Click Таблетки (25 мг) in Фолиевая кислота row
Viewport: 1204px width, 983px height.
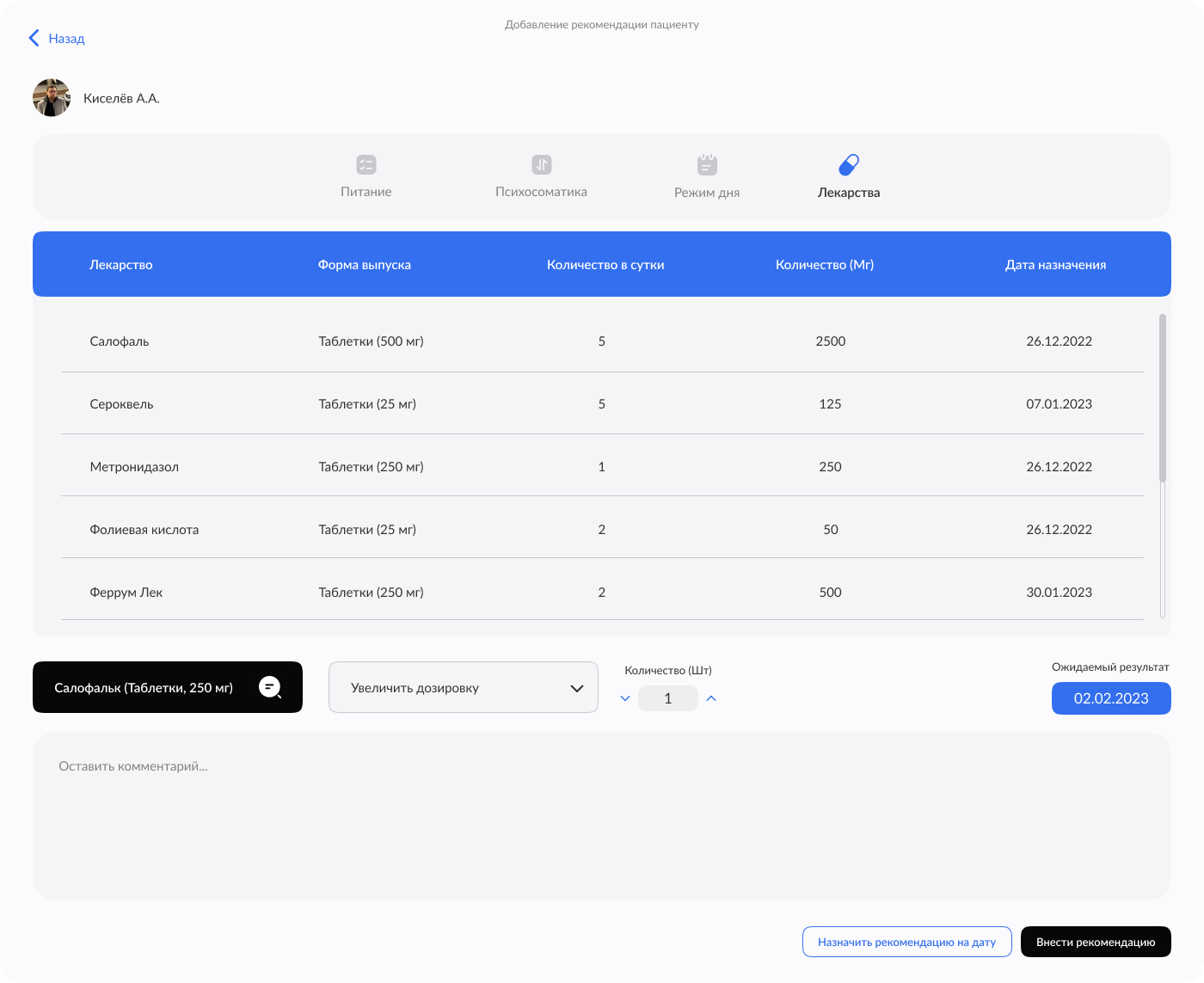click(x=367, y=530)
